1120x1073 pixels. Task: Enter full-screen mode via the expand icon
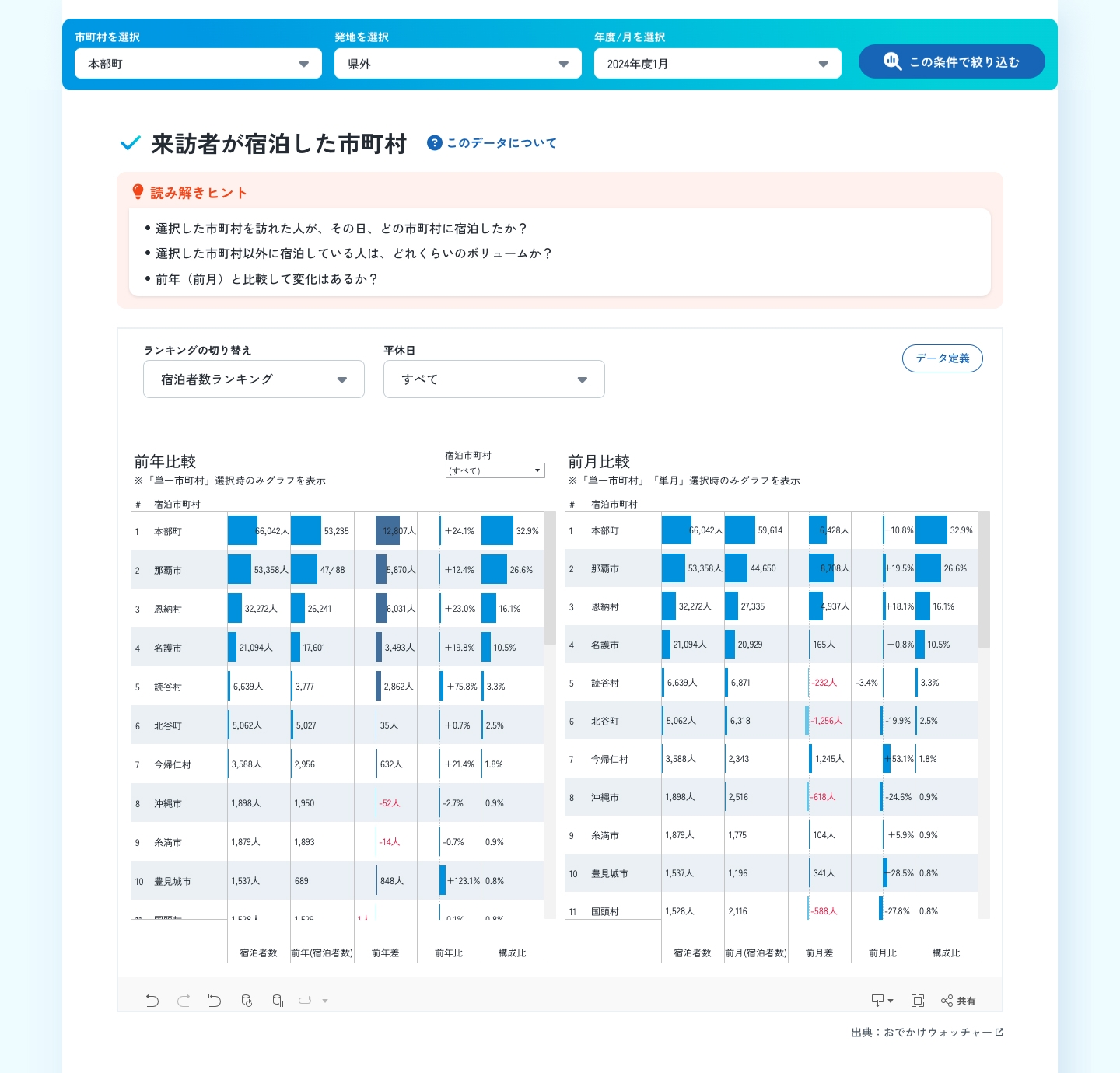pyautogui.click(x=918, y=1001)
